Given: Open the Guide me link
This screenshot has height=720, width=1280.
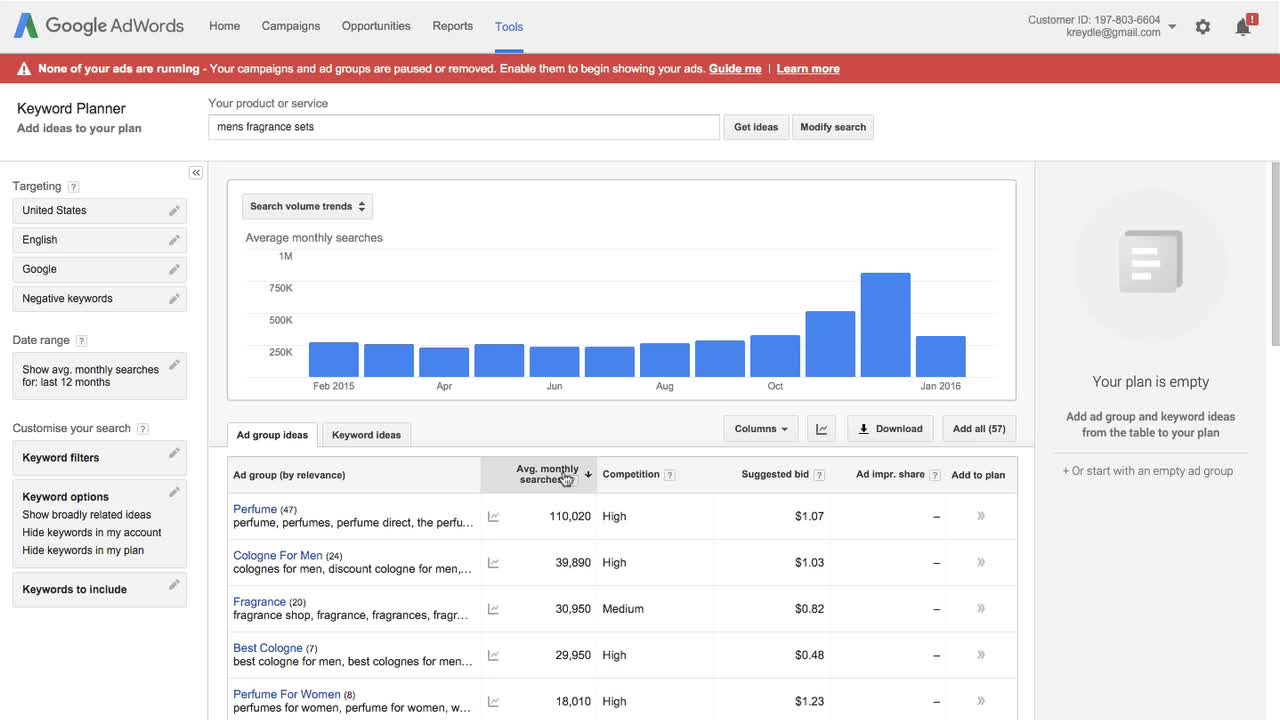Looking at the screenshot, I should pyautogui.click(x=735, y=69).
